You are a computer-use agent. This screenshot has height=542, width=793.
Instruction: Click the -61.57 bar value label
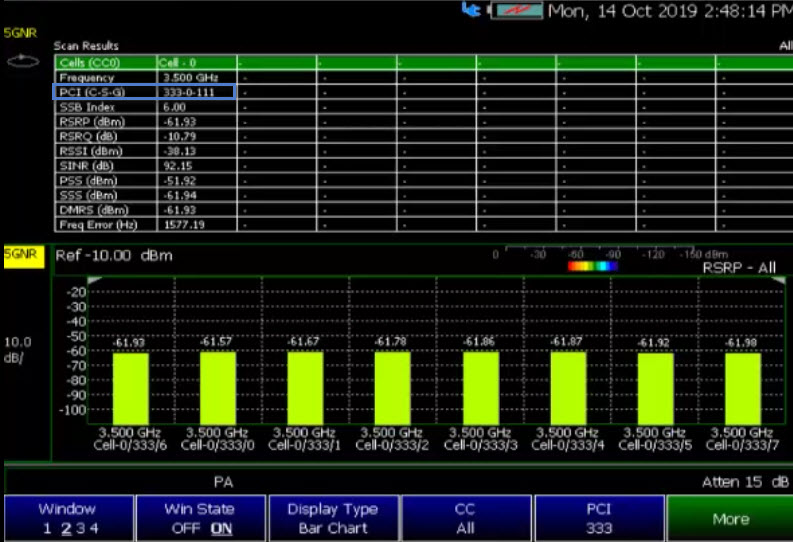(216, 342)
